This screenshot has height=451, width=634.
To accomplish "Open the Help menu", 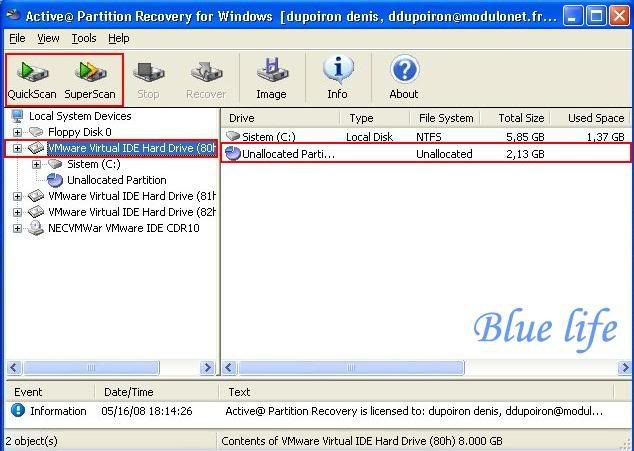I will (119, 38).
